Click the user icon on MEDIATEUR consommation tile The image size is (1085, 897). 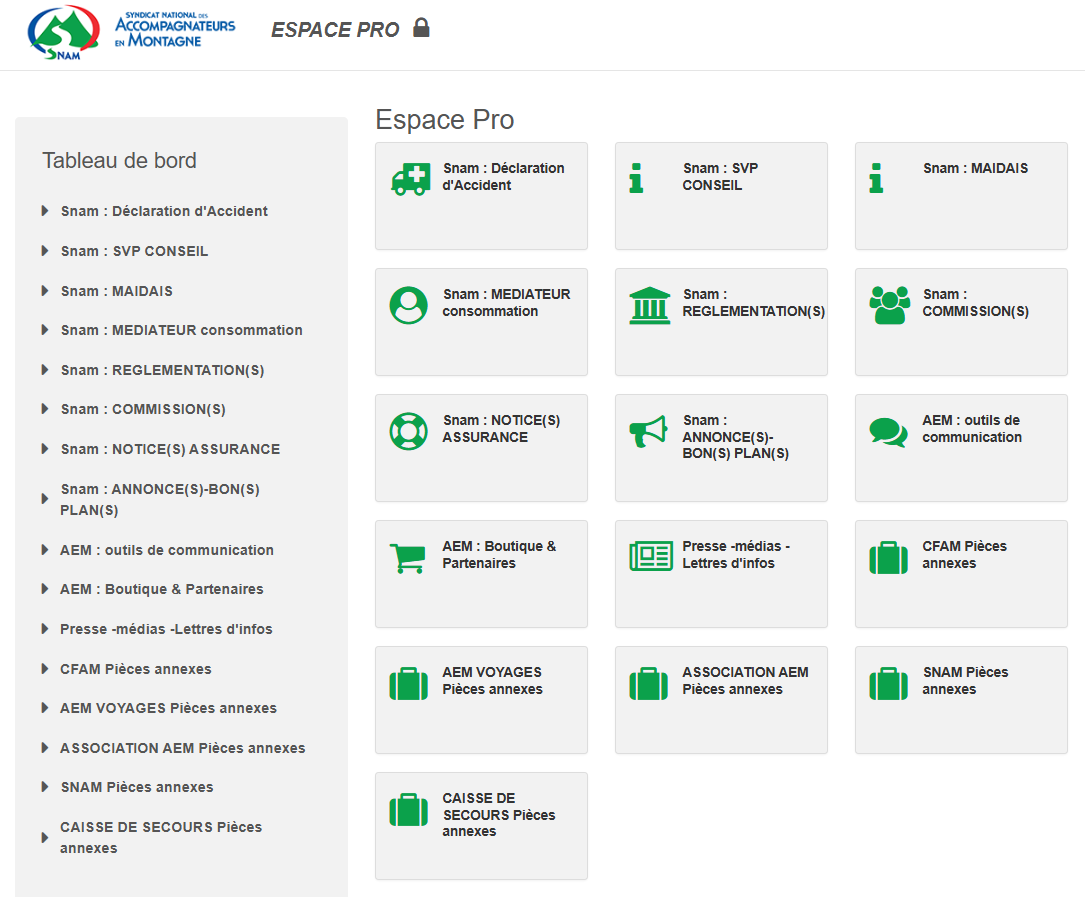tap(408, 305)
